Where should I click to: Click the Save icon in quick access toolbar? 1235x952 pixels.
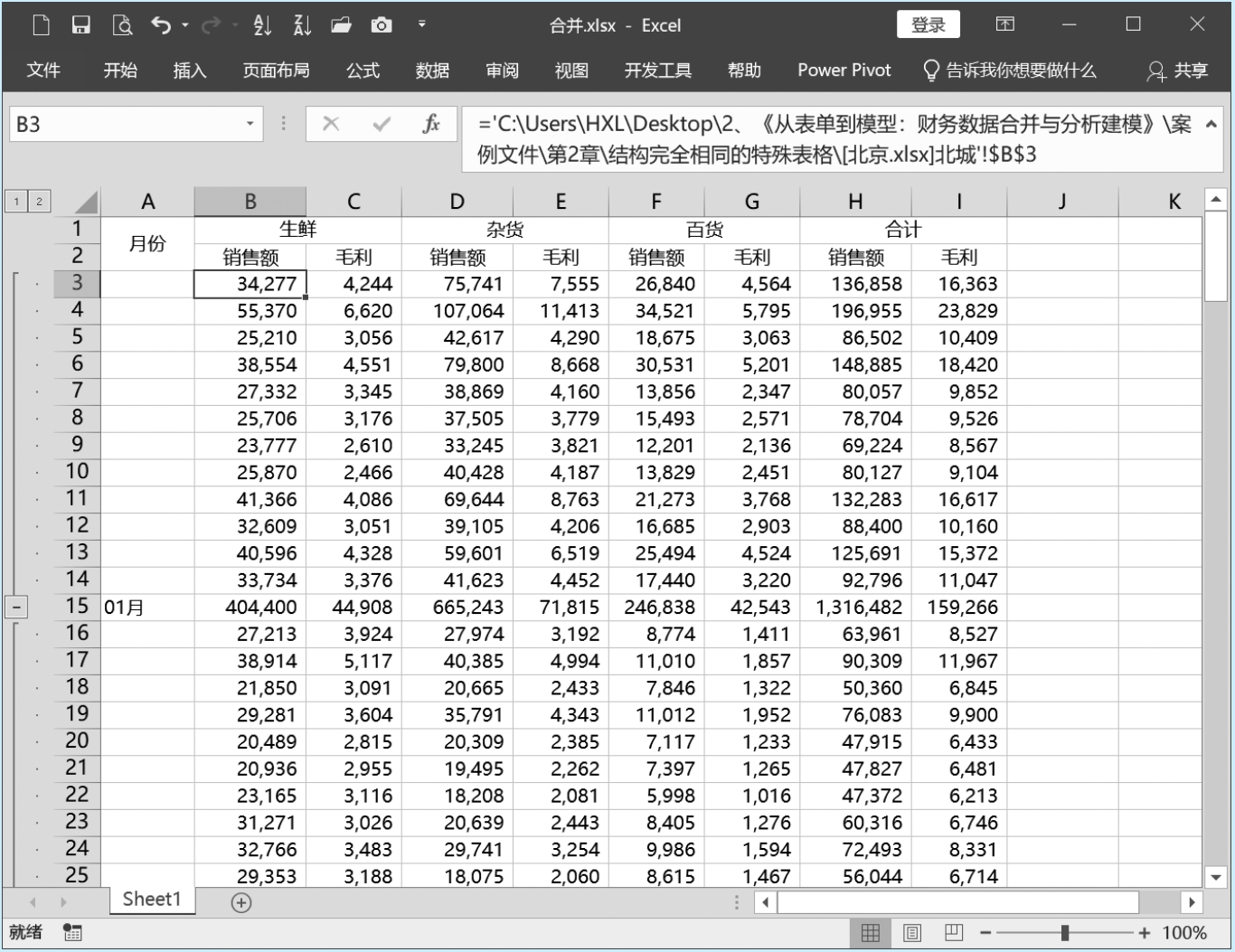[81, 25]
